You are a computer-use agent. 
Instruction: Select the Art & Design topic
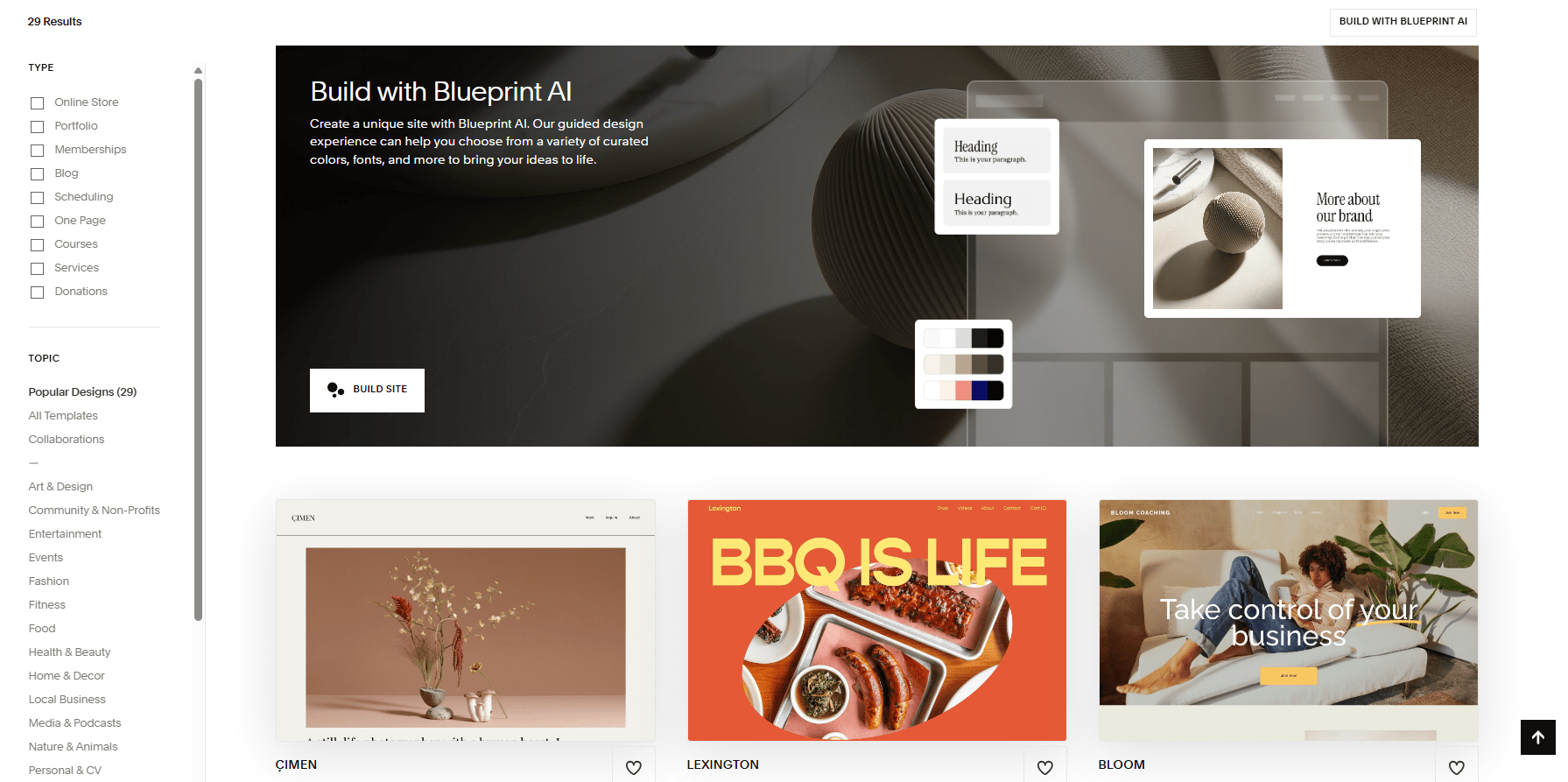click(x=60, y=487)
